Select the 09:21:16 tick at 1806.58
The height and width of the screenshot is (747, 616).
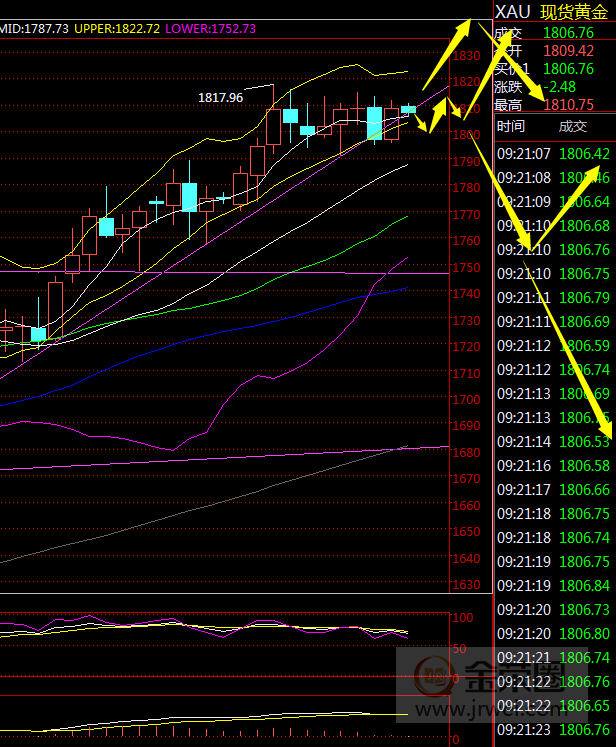[x=555, y=465]
